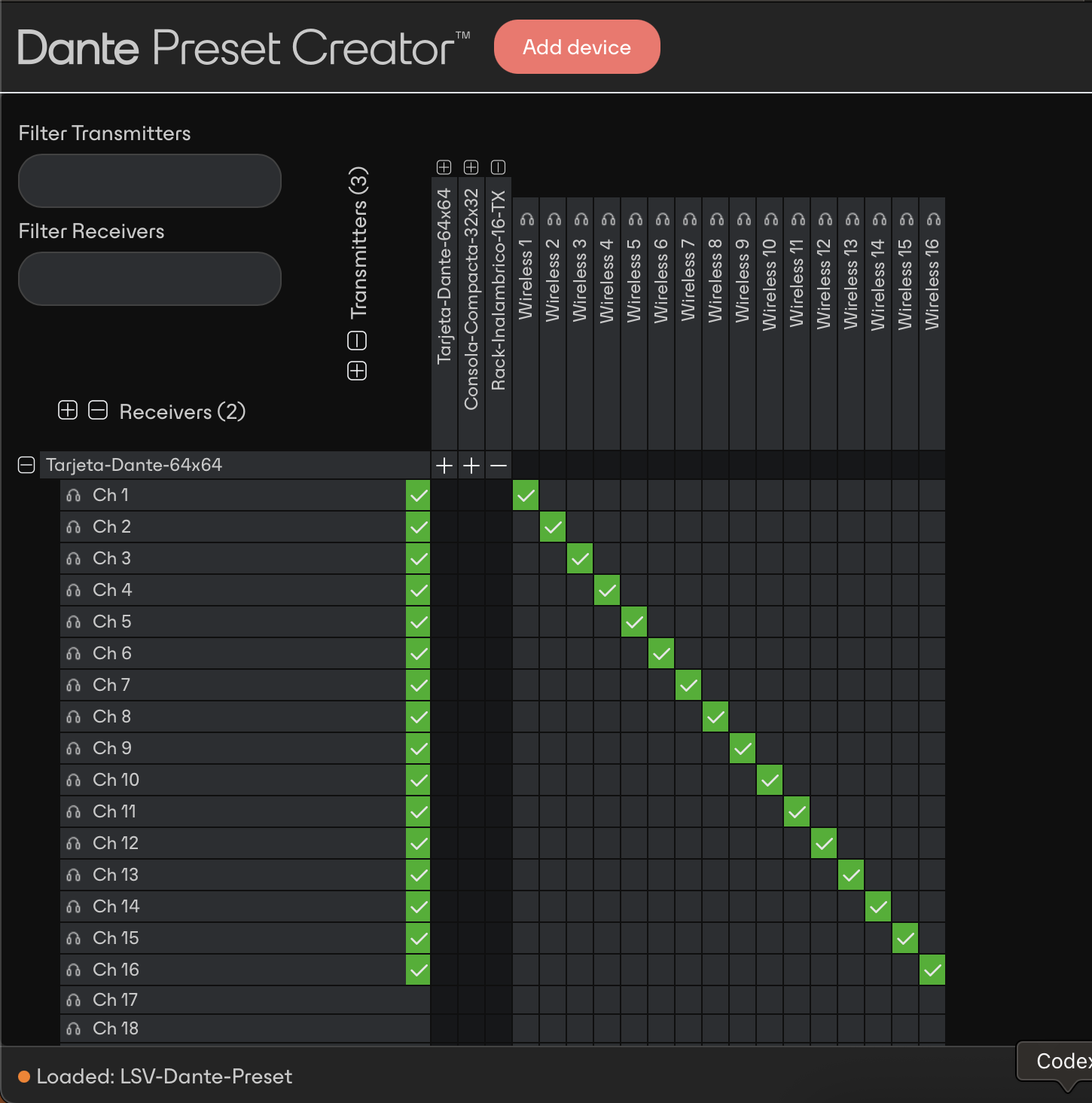Select the Ch 17 receiver row label
Image resolution: width=1092 pixels, height=1103 pixels.
[115, 1000]
